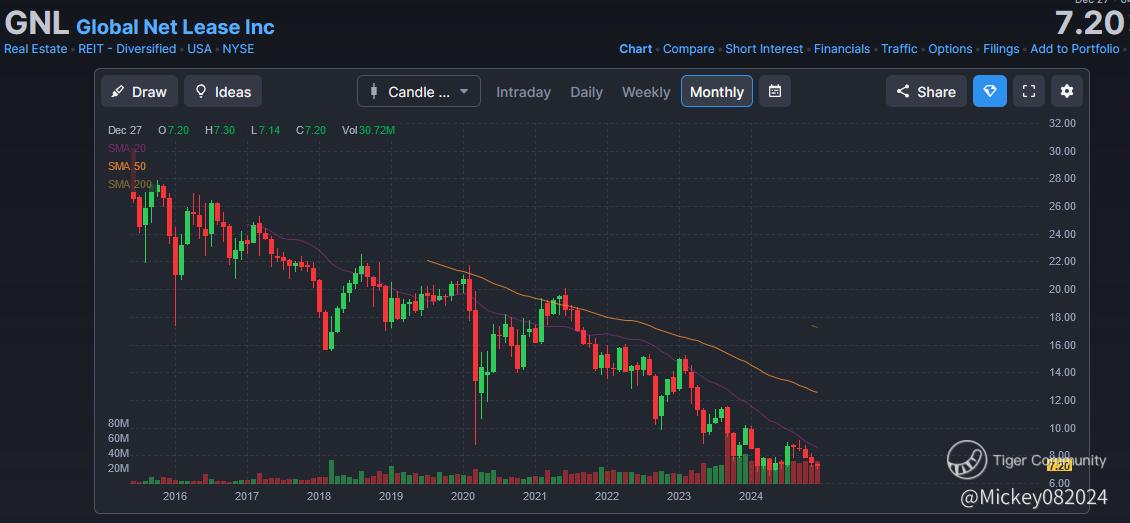Click the 7.20 current price tag
The image size is (1130, 523).
point(1059,466)
